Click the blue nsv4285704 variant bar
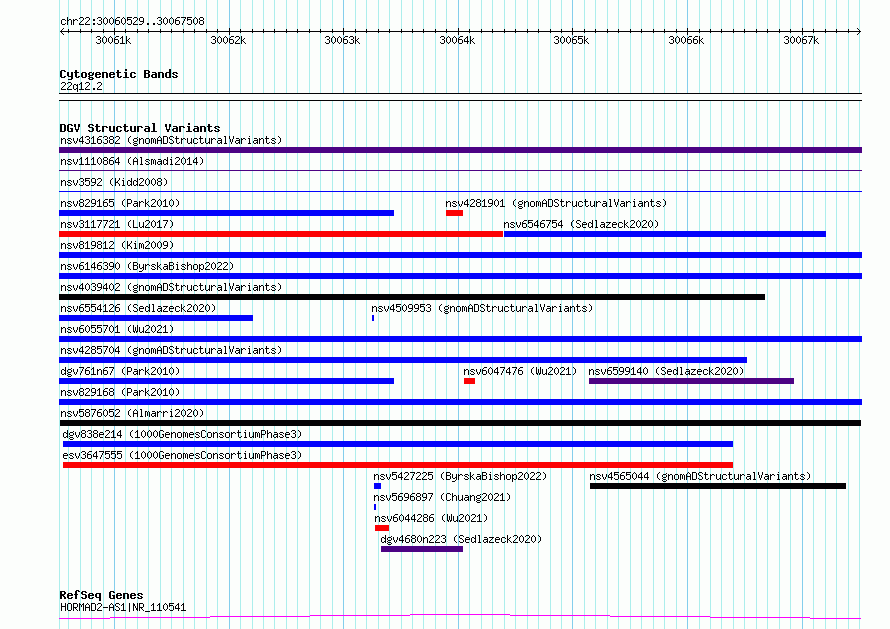Viewport: 890px width, 629px height. point(403,360)
